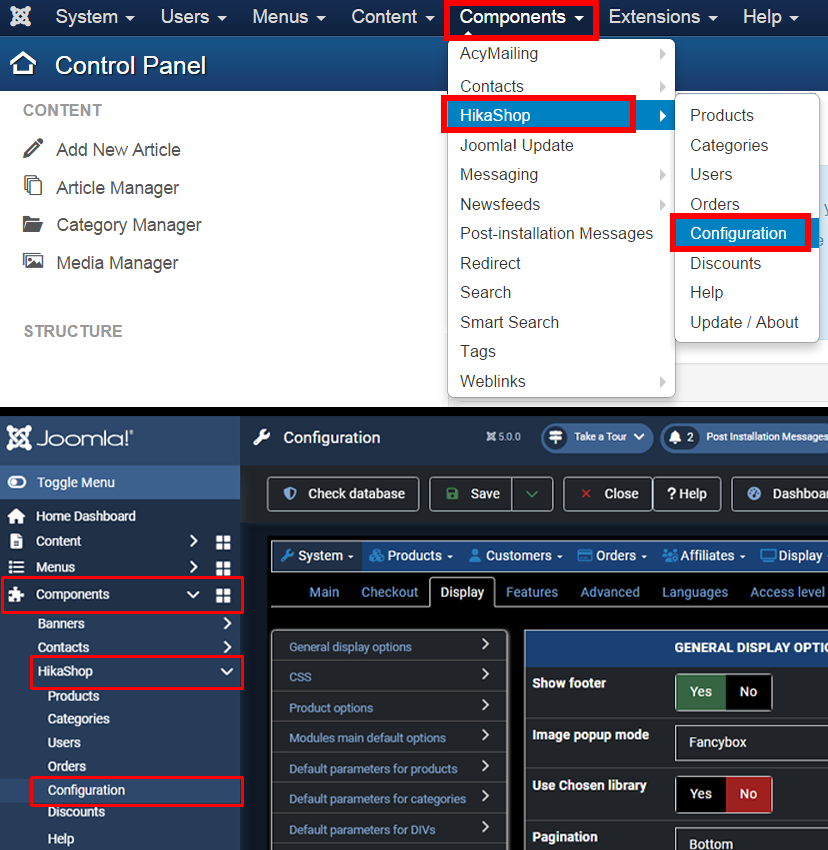Open the Advanced tab

click(x=610, y=592)
